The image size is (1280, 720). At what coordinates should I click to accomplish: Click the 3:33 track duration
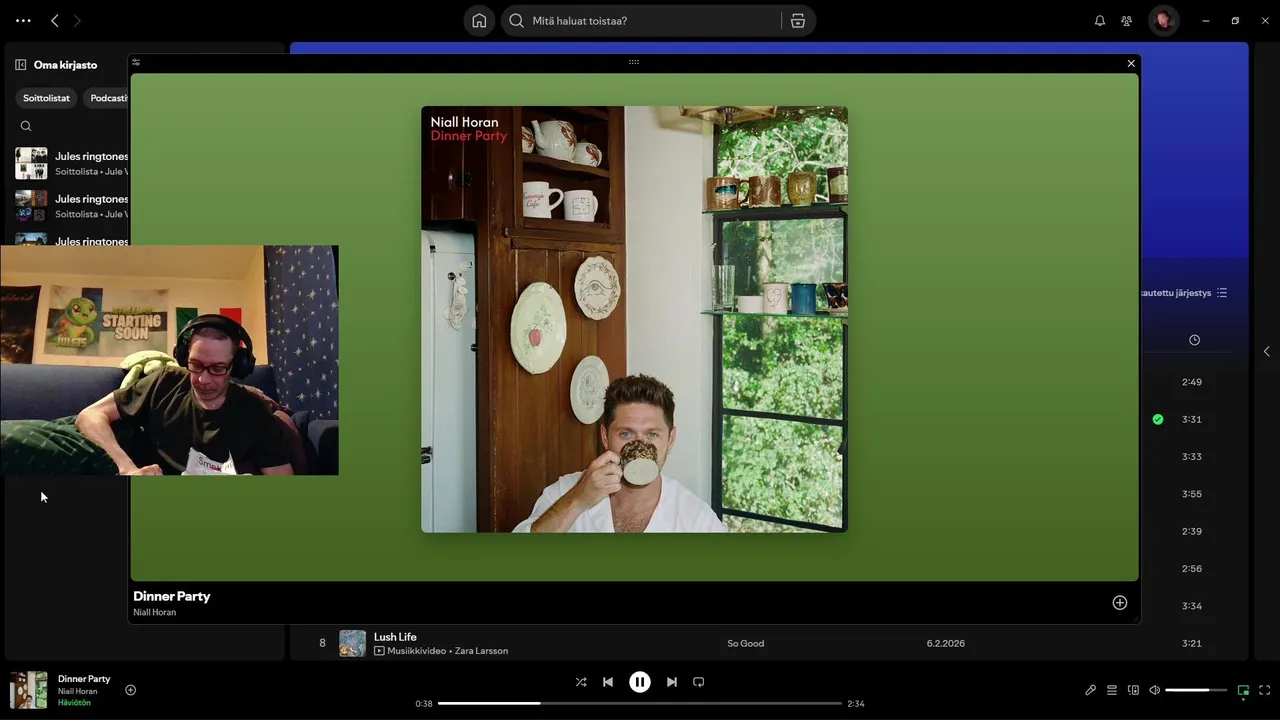pos(1192,457)
